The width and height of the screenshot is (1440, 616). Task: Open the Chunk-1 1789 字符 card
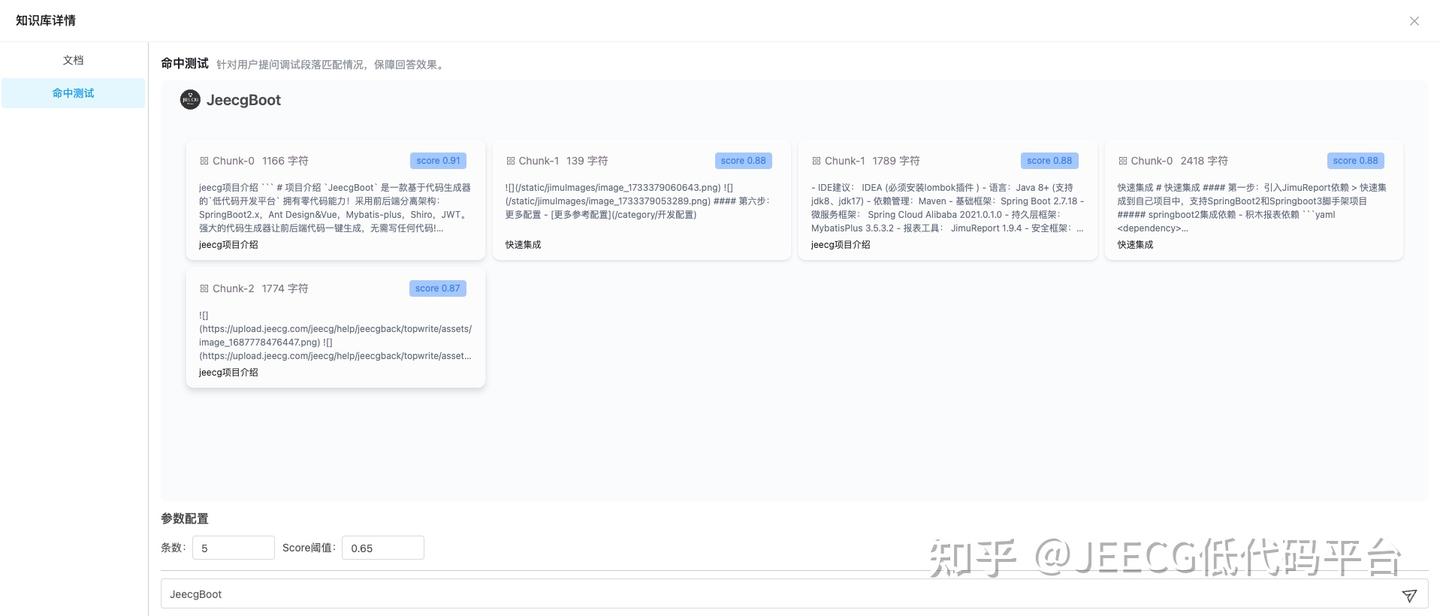[947, 200]
